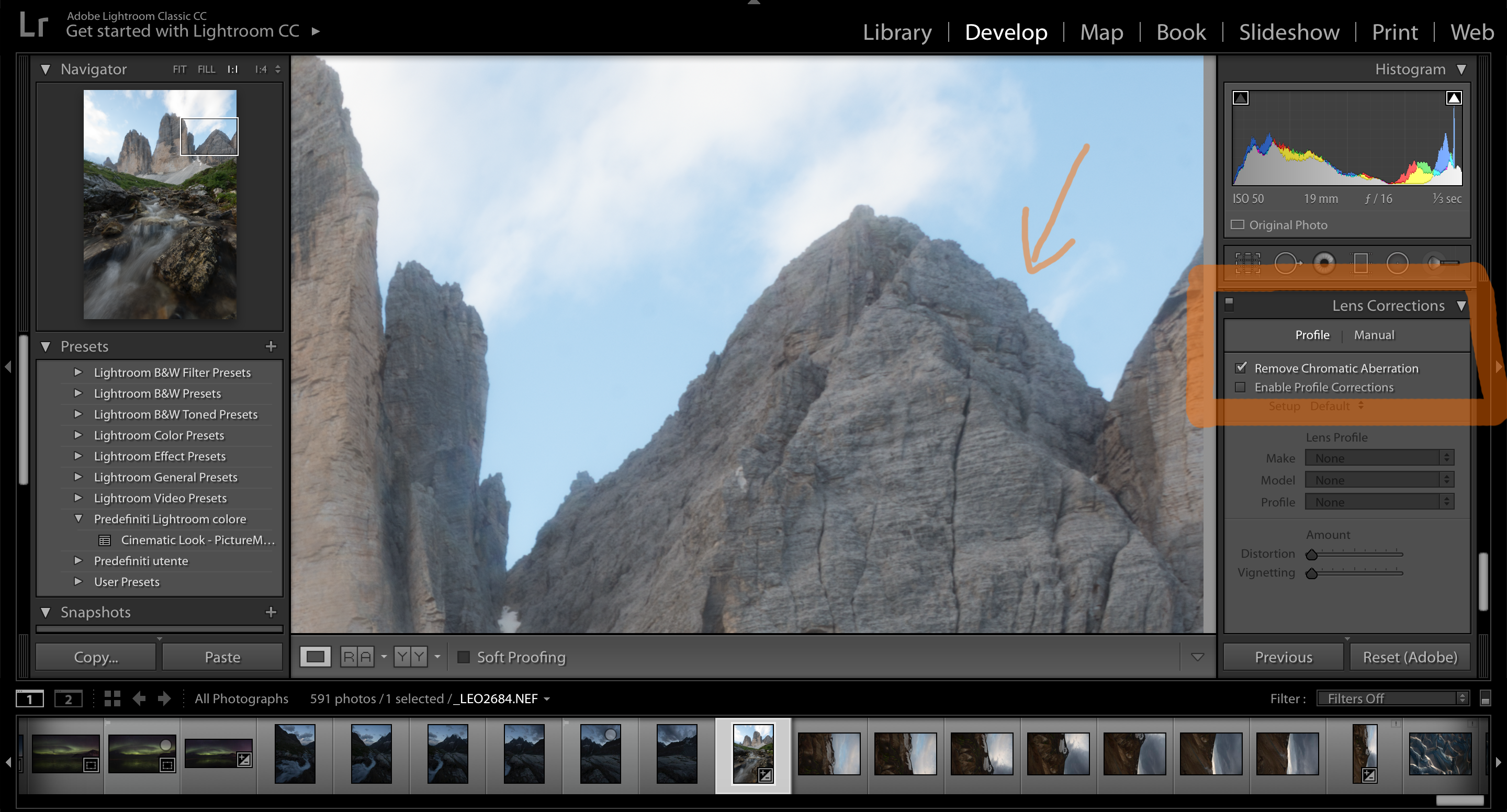Open the Slideshow module
This screenshot has width=1507, height=812.
click(1289, 31)
